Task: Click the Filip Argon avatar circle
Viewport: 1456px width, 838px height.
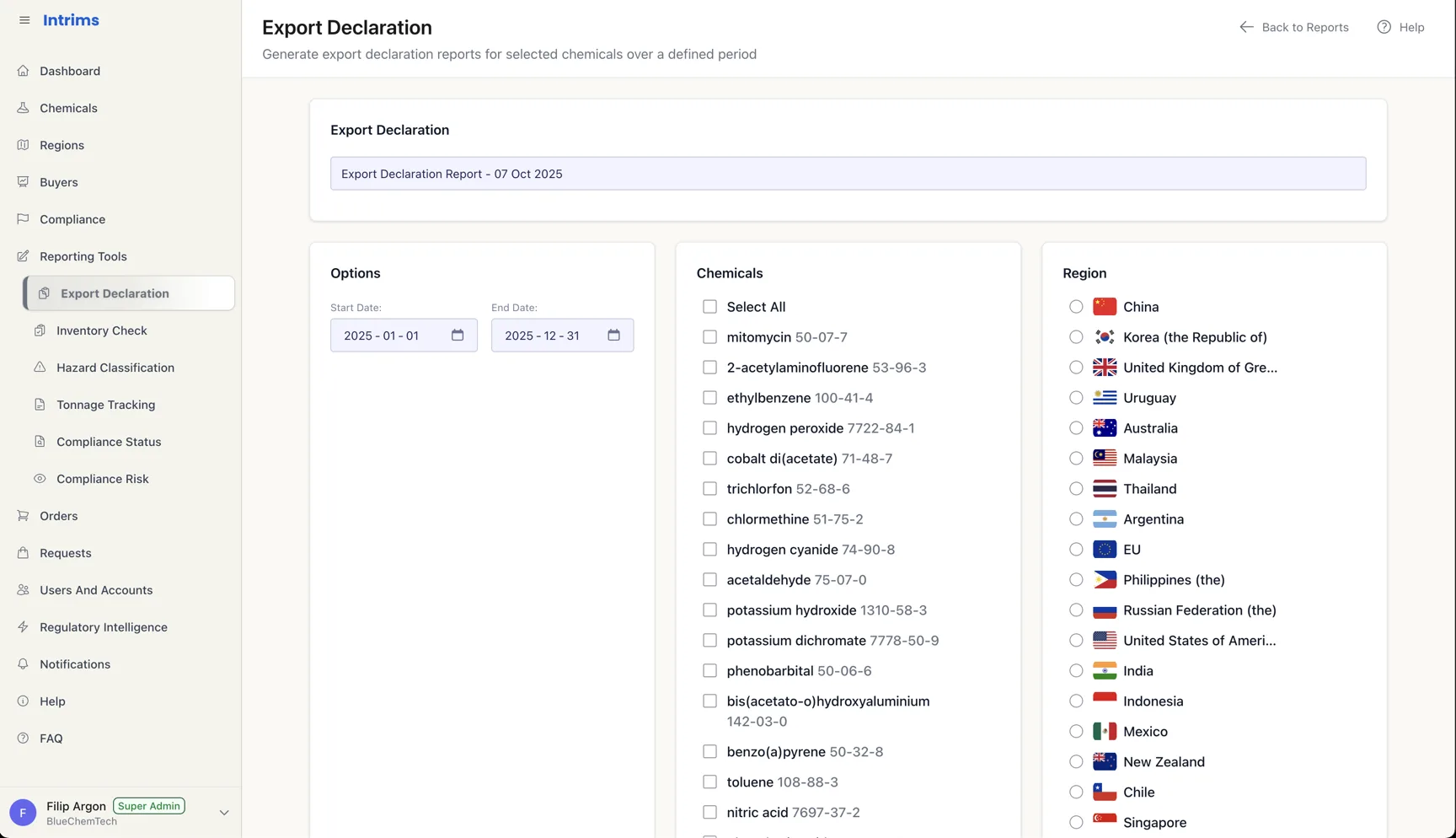Action: 23,813
